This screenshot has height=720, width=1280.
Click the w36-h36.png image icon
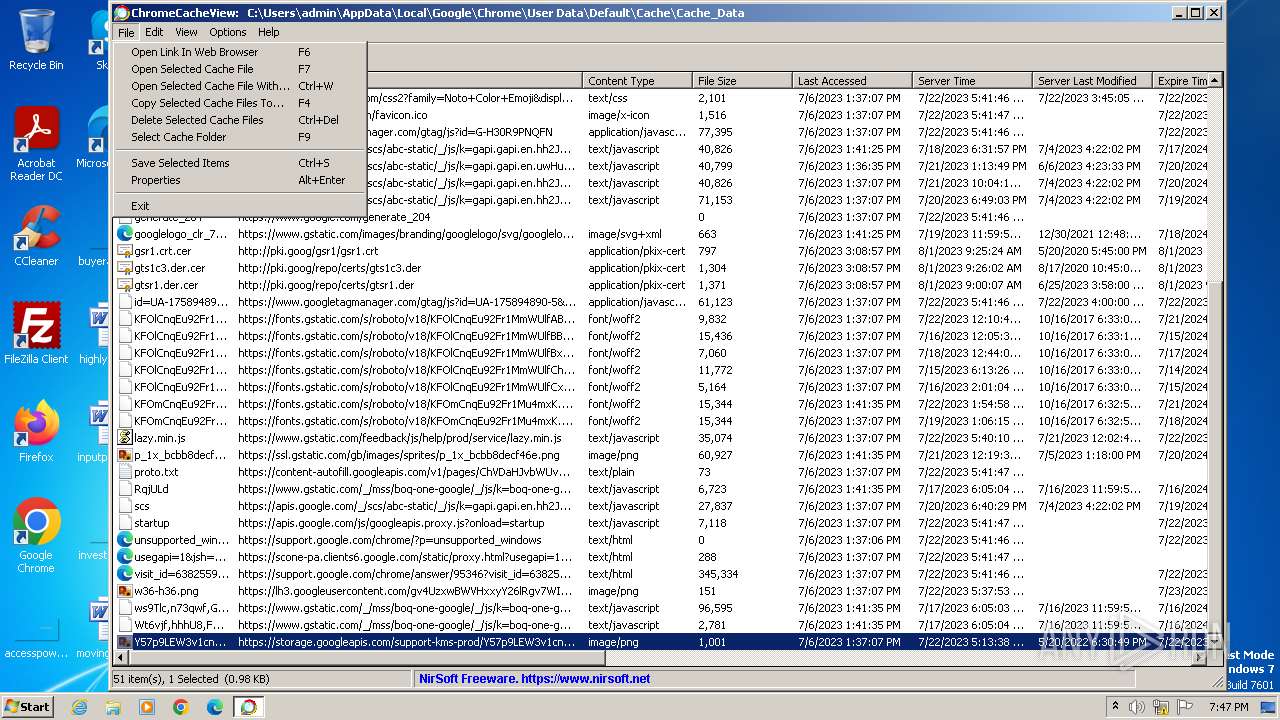[125, 591]
